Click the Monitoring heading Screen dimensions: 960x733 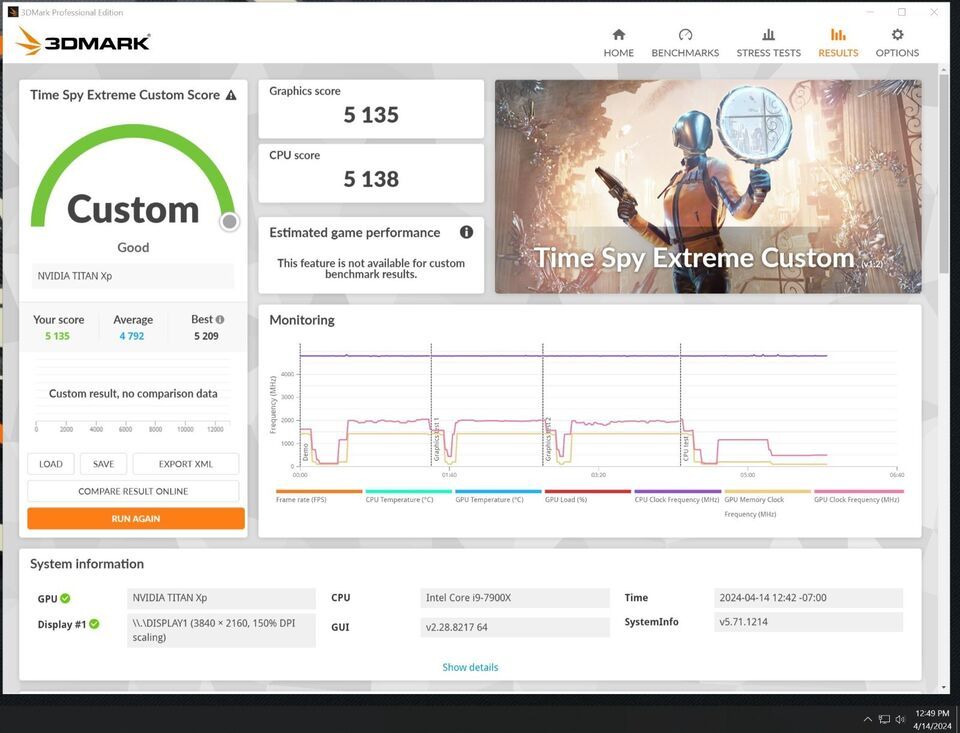point(302,320)
